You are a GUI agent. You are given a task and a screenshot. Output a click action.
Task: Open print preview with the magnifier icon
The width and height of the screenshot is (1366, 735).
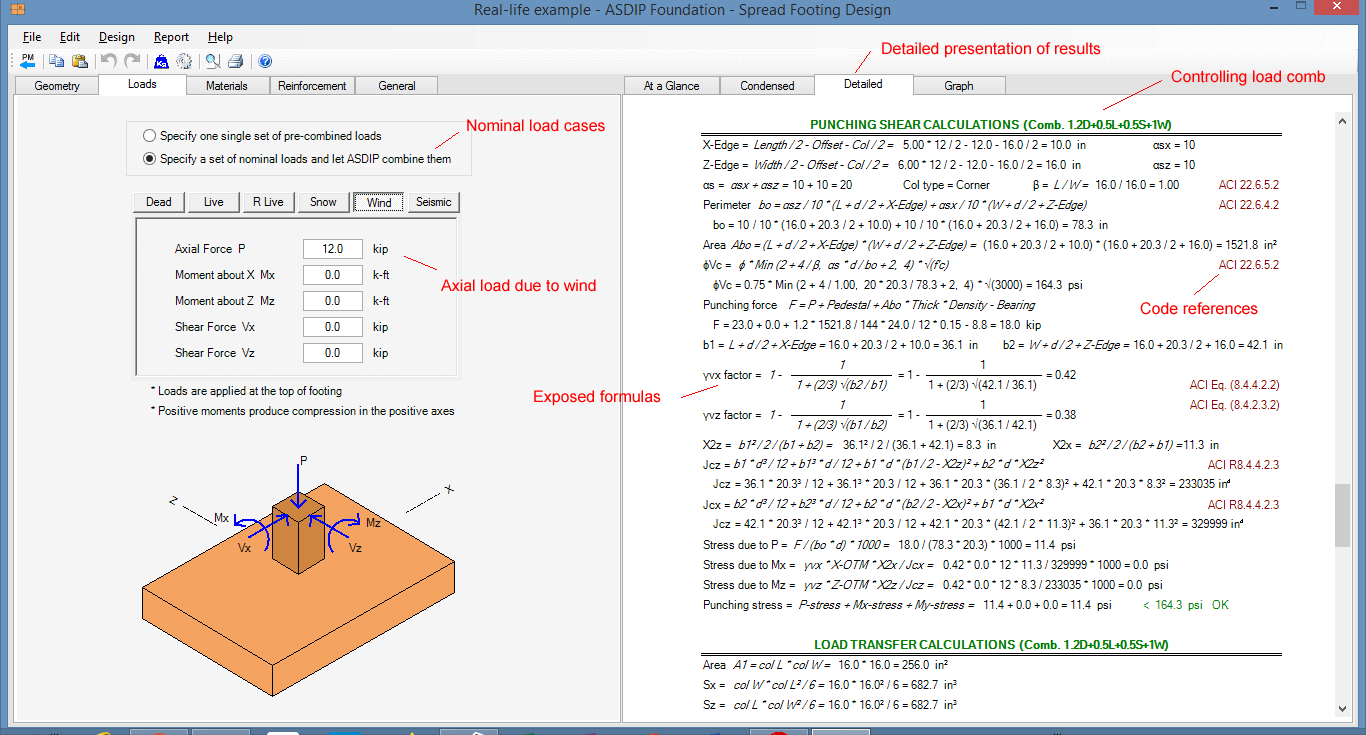click(x=213, y=61)
